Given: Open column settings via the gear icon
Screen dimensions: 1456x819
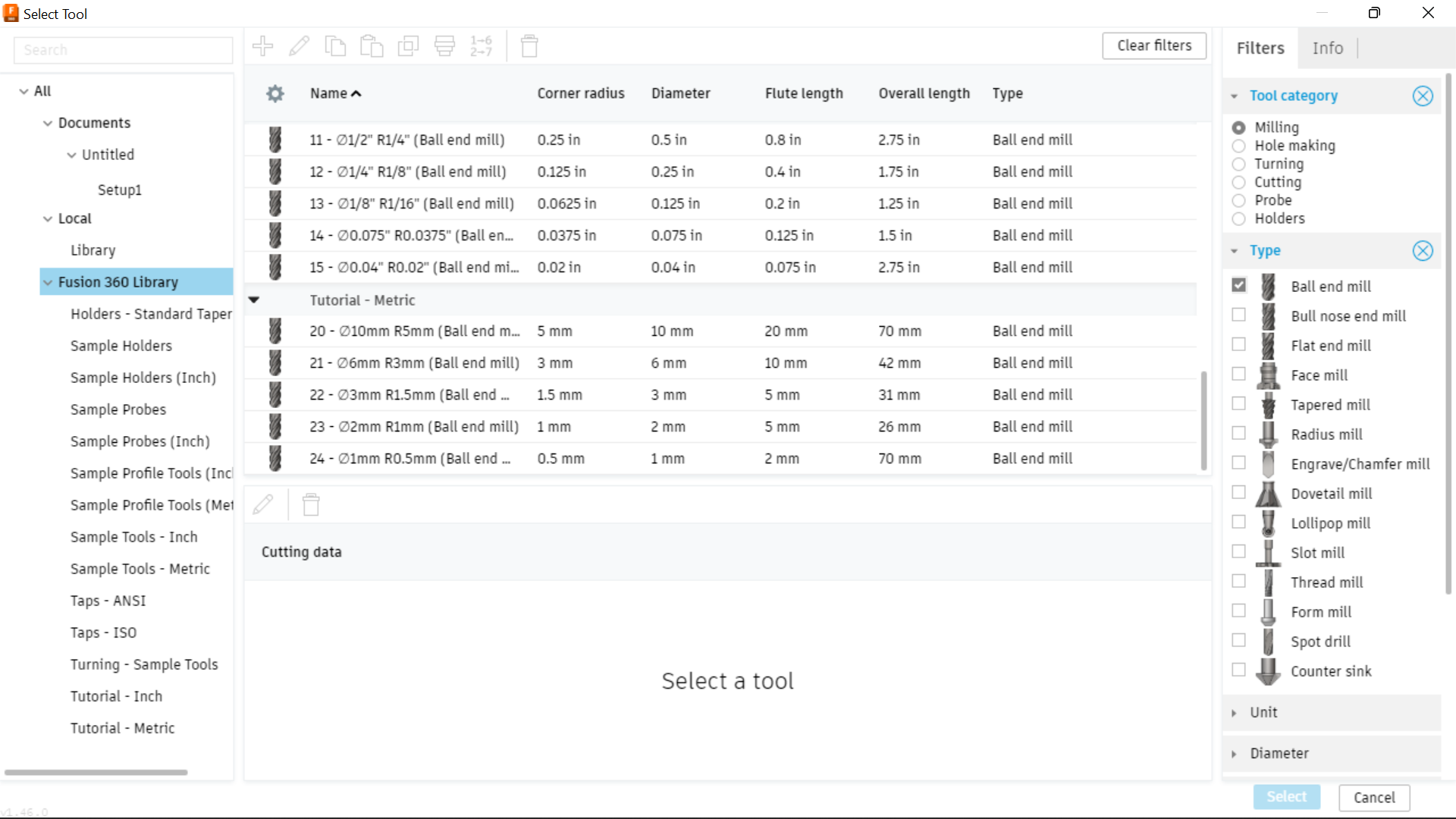Looking at the screenshot, I should tap(275, 93).
